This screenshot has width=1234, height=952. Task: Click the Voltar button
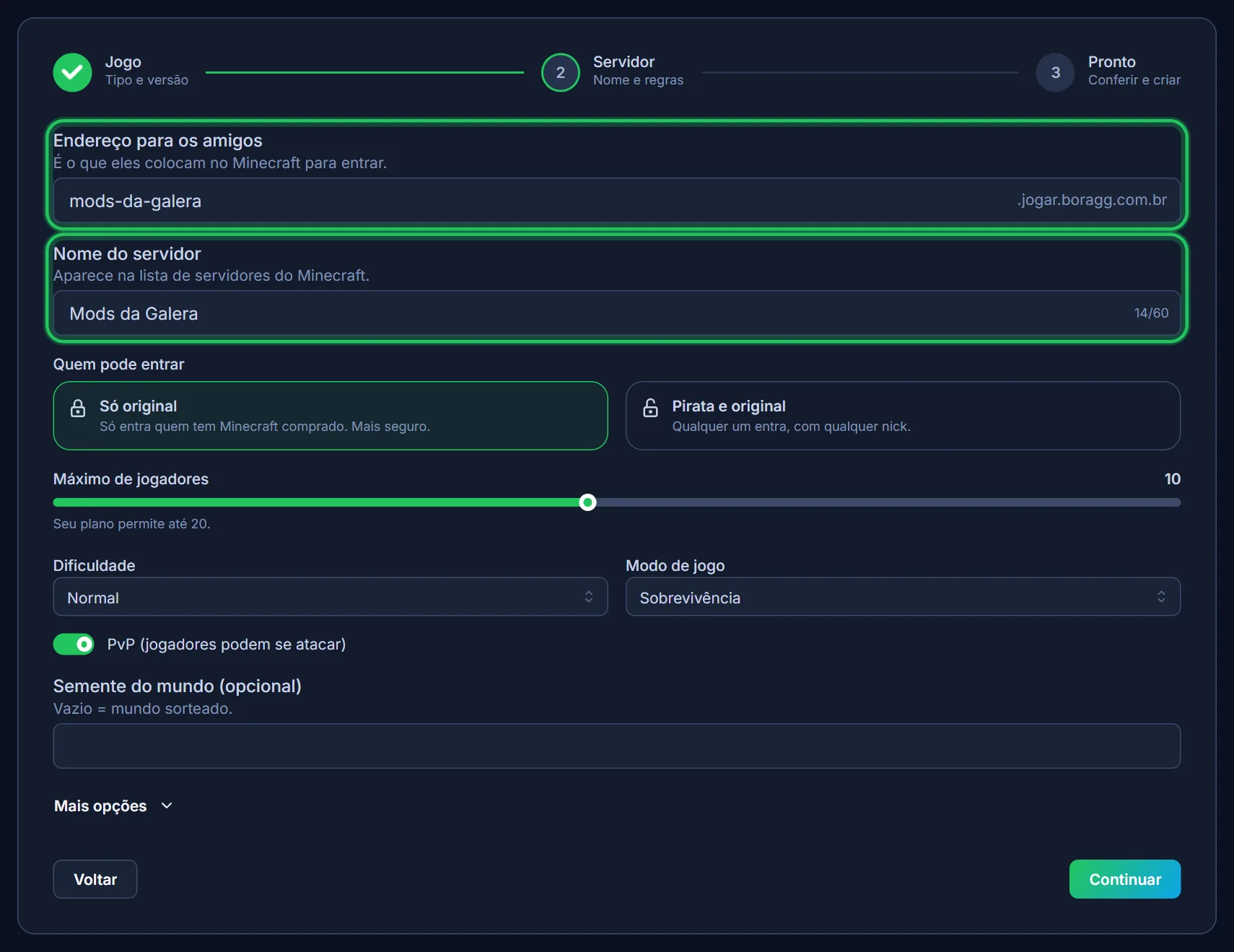point(95,879)
